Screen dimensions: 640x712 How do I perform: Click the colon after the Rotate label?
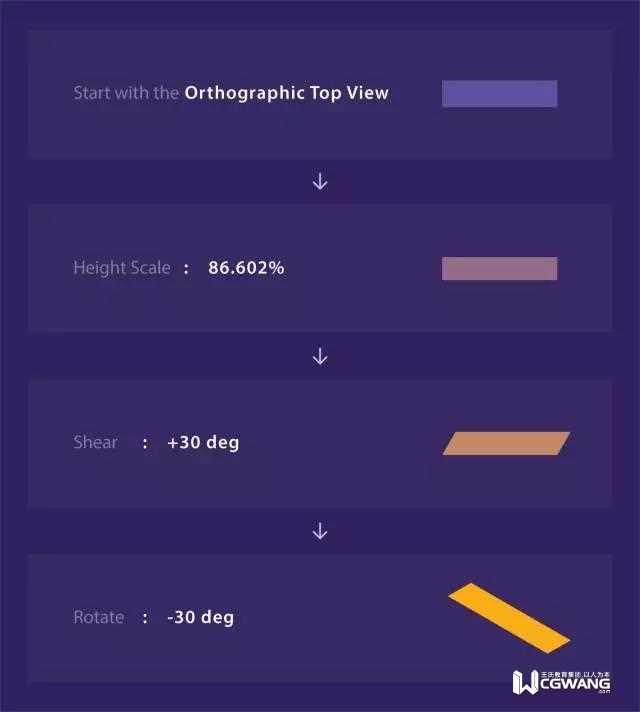click(x=145, y=617)
